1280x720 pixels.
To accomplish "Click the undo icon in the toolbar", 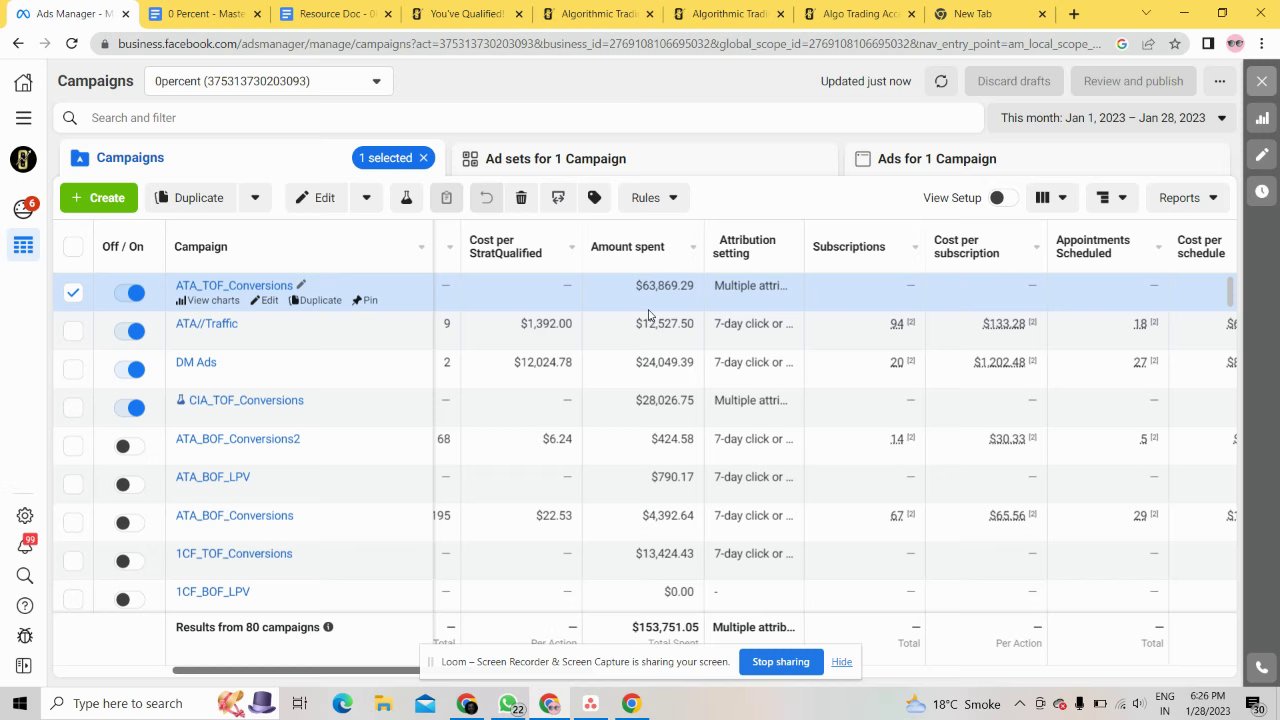I will click(486, 198).
